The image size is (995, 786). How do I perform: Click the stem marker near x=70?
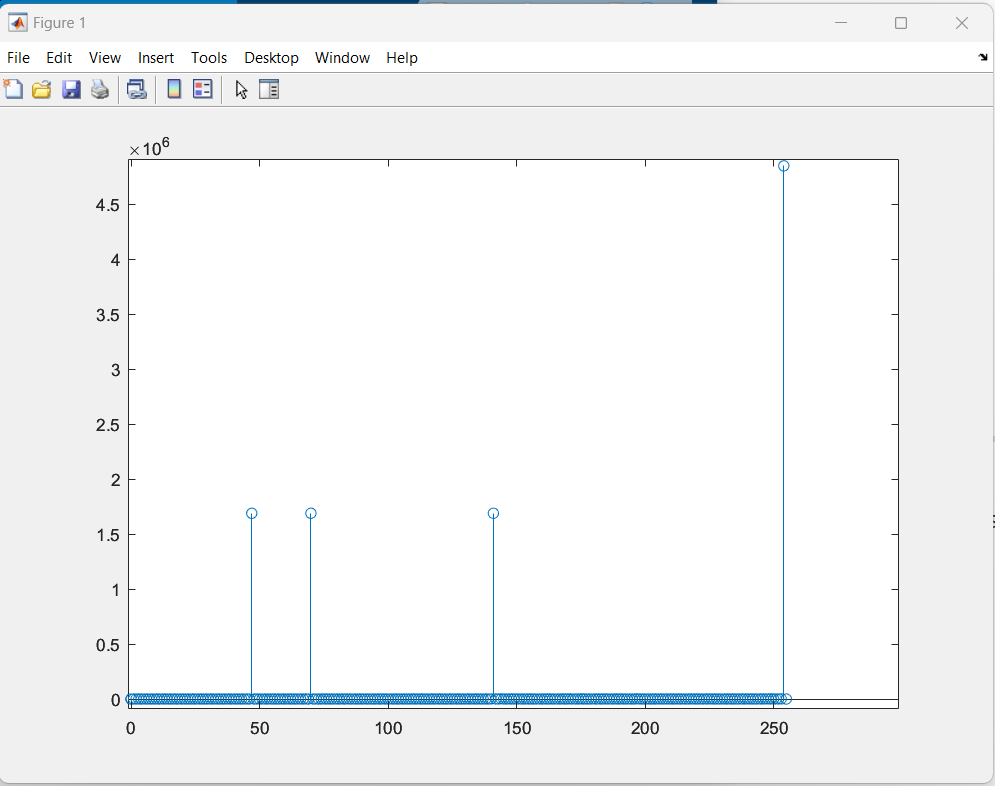pos(310,513)
